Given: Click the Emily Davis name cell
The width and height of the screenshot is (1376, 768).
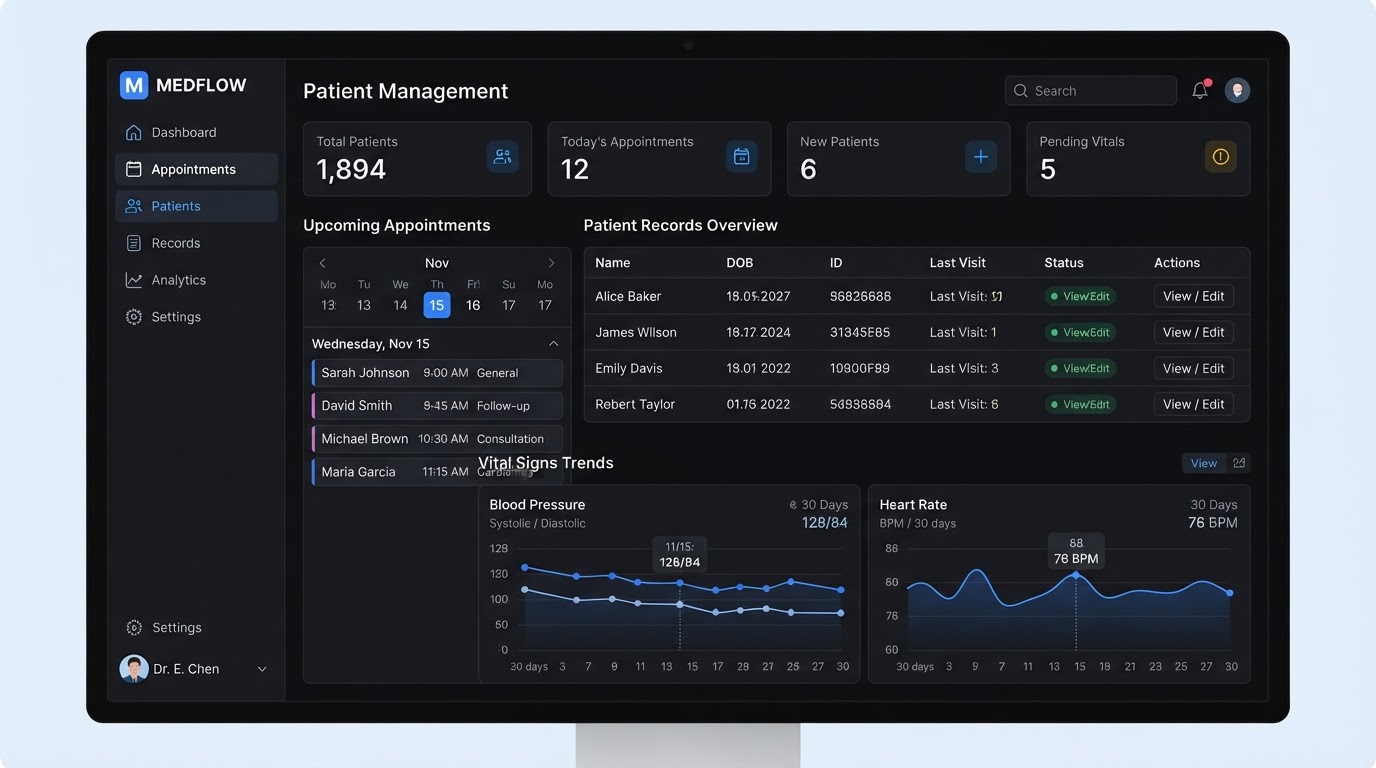Looking at the screenshot, I should point(629,368).
